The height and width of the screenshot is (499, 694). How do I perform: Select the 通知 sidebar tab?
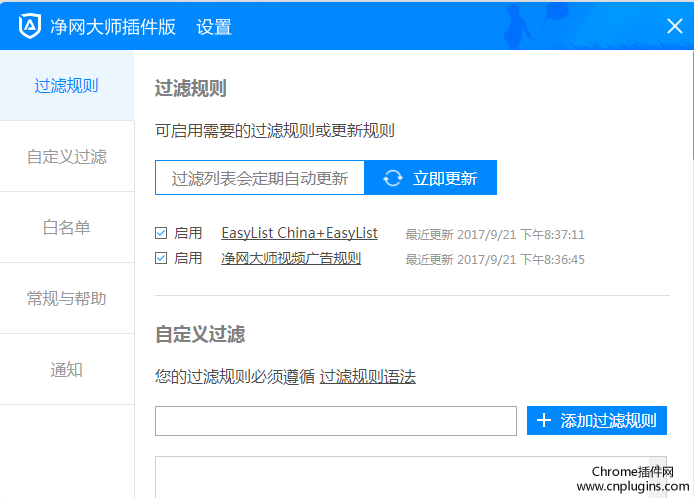(x=67, y=369)
